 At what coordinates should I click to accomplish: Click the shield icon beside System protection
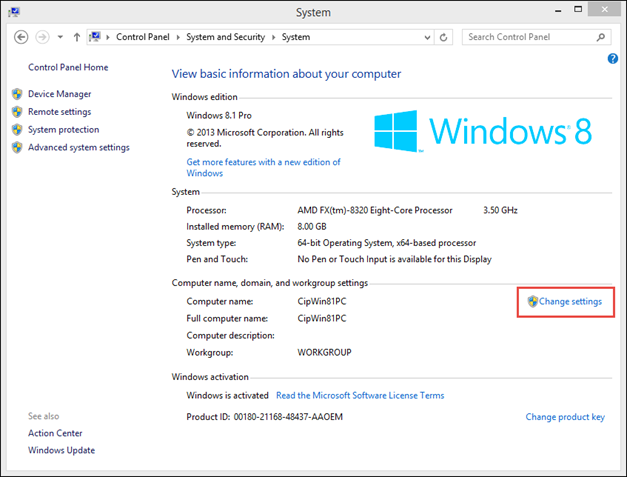(x=17, y=130)
